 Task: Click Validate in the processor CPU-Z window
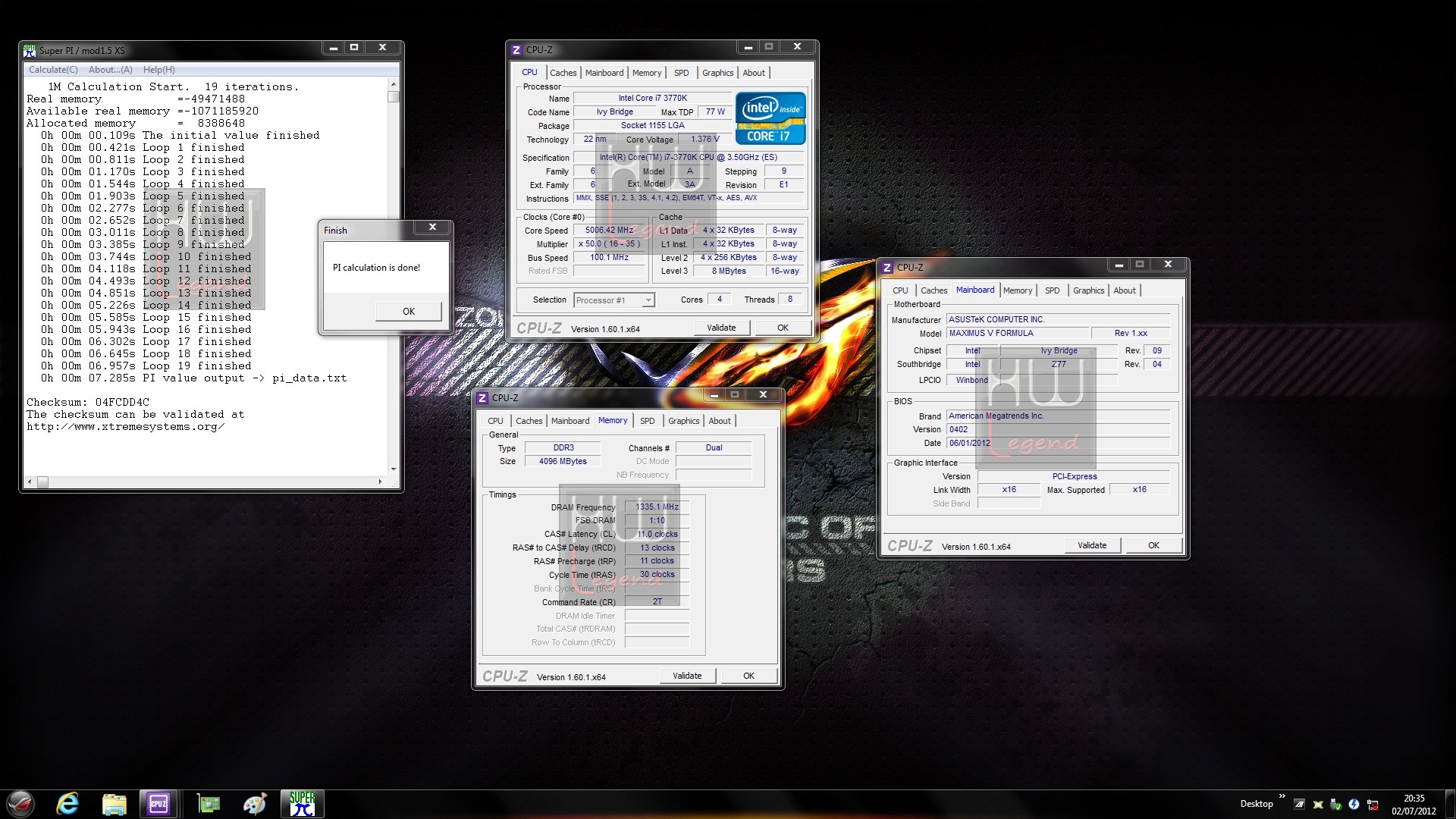(721, 328)
